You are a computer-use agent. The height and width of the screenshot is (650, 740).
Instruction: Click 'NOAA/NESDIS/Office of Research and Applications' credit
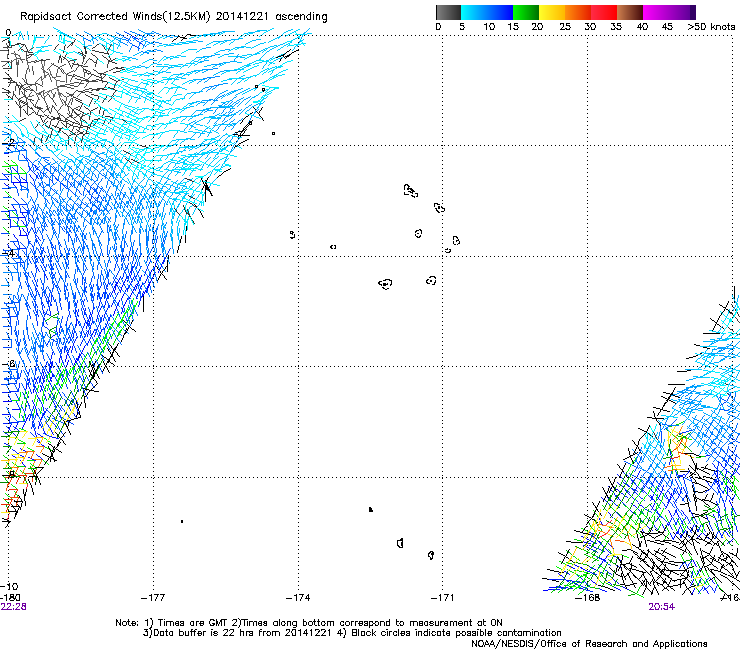click(x=589, y=644)
